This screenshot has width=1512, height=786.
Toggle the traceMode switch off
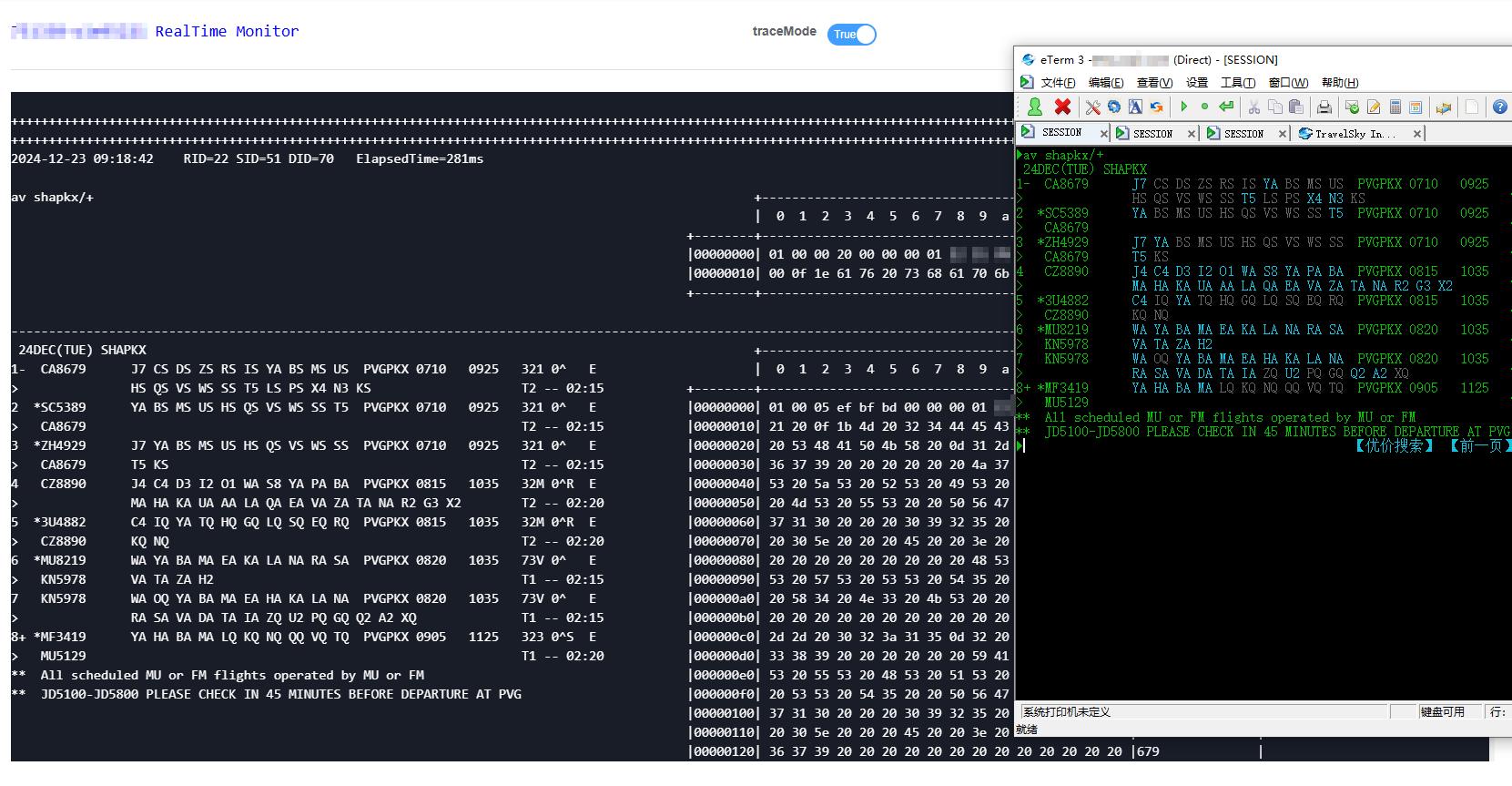click(x=852, y=35)
